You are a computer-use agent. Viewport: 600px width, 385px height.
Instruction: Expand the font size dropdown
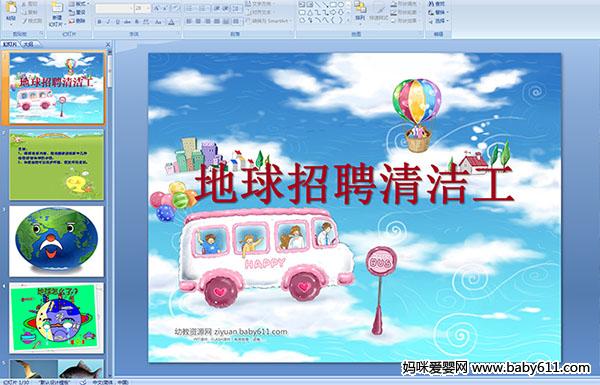click(148, 8)
